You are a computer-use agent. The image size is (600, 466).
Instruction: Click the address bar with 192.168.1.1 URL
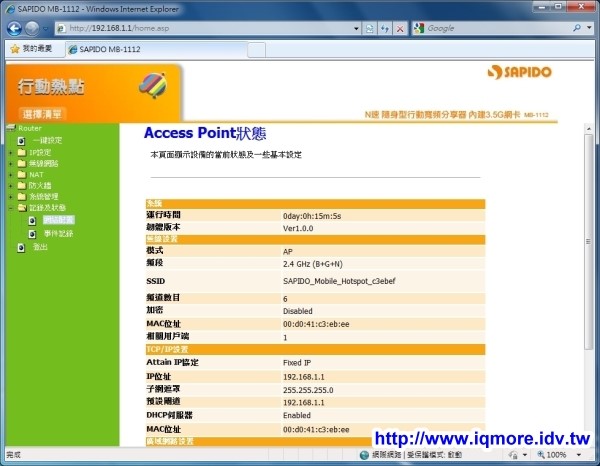pyautogui.click(x=203, y=28)
